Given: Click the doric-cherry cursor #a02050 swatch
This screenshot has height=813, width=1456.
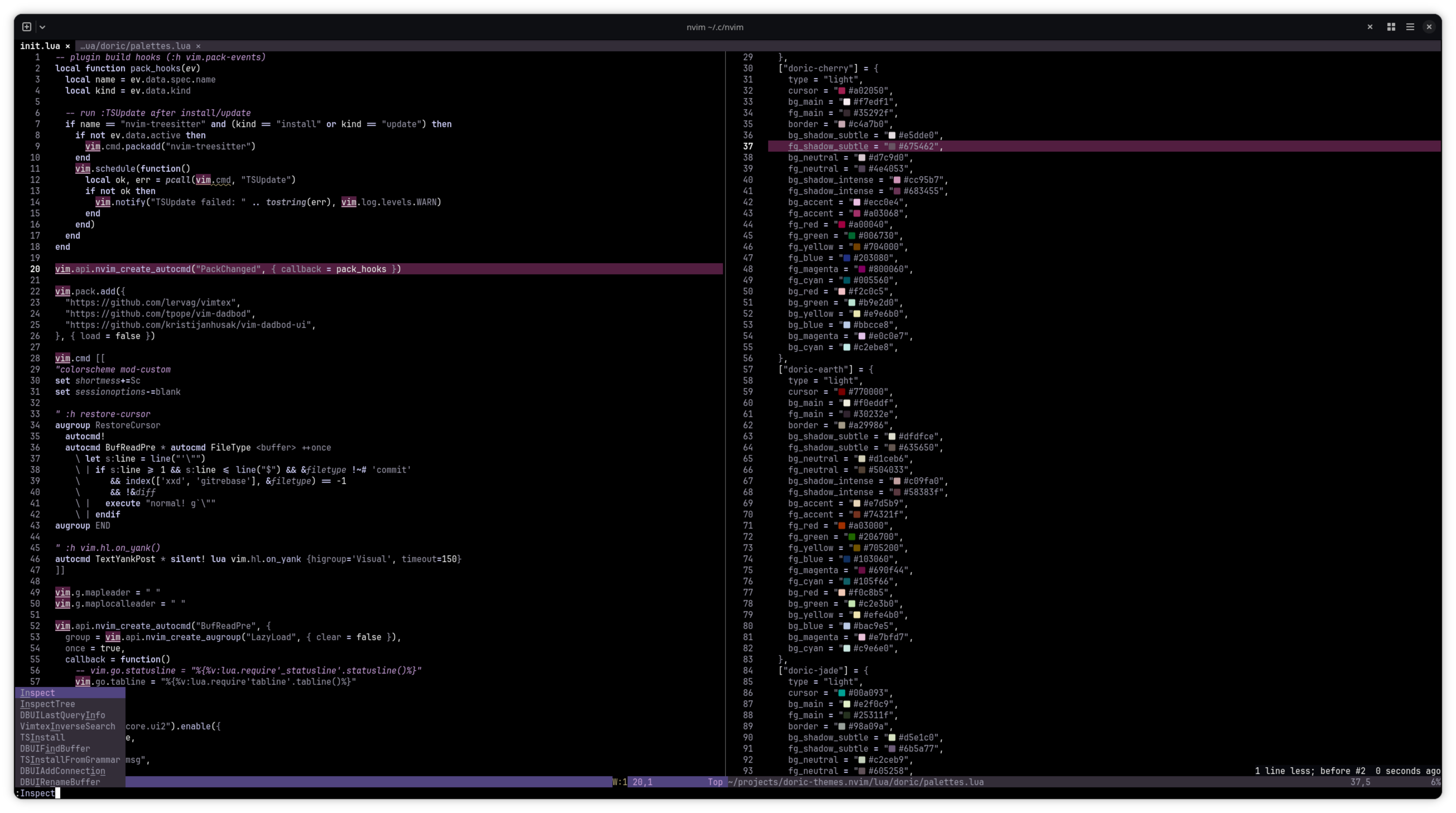Looking at the screenshot, I should pyautogui.click(x=842, y=91).
